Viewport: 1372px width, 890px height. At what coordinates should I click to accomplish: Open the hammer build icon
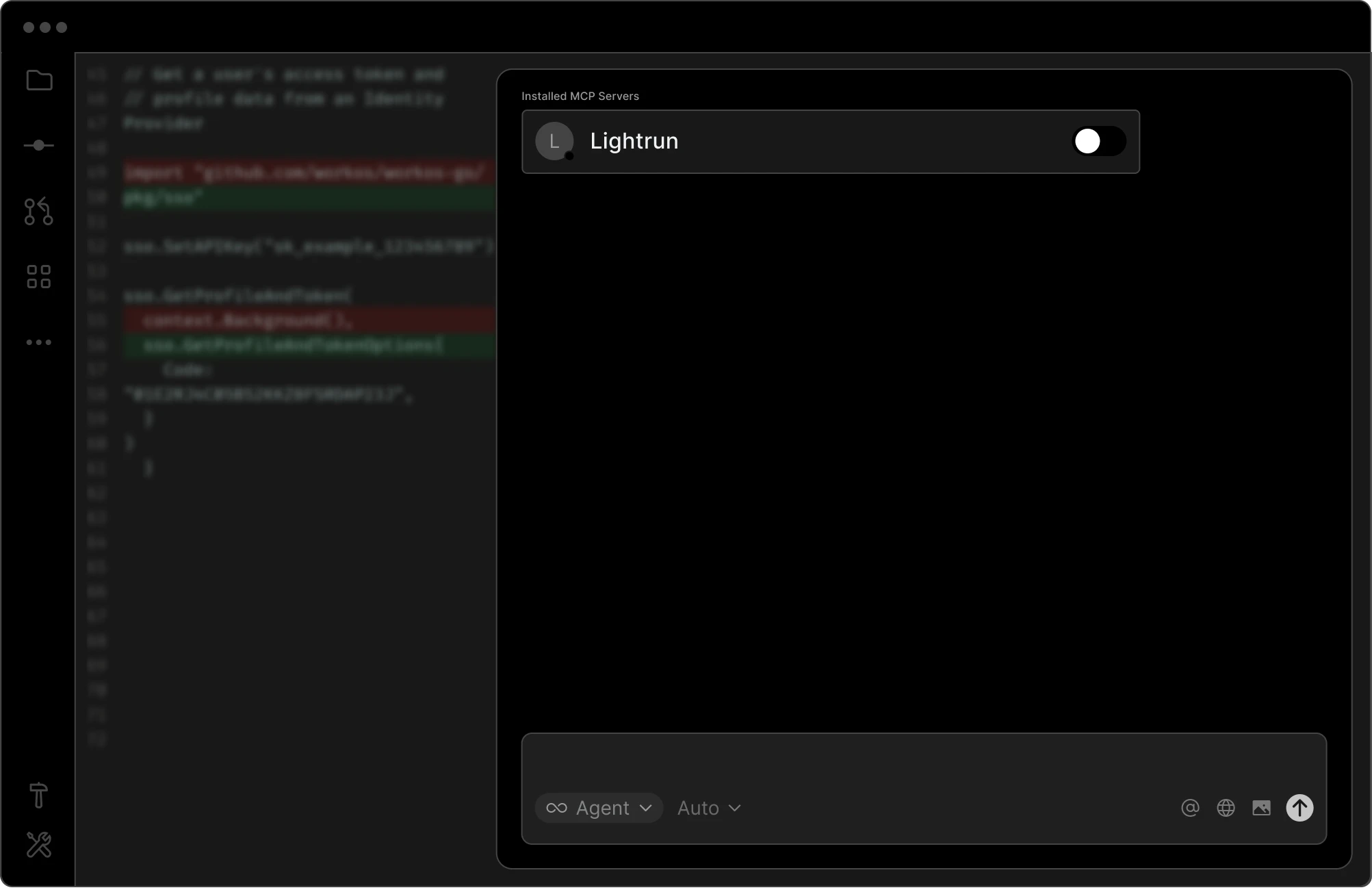point(39,795)
